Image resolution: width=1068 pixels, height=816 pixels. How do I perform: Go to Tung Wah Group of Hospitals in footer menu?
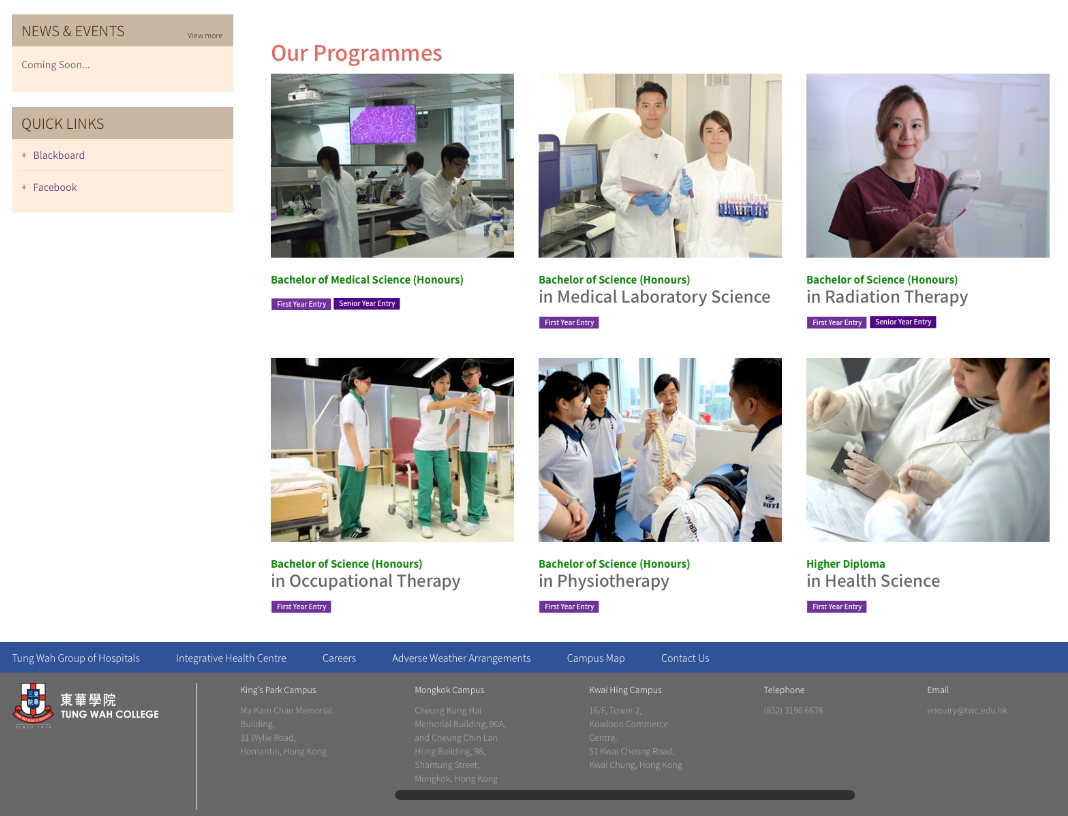pyautogui.click(x=76, y=658)
